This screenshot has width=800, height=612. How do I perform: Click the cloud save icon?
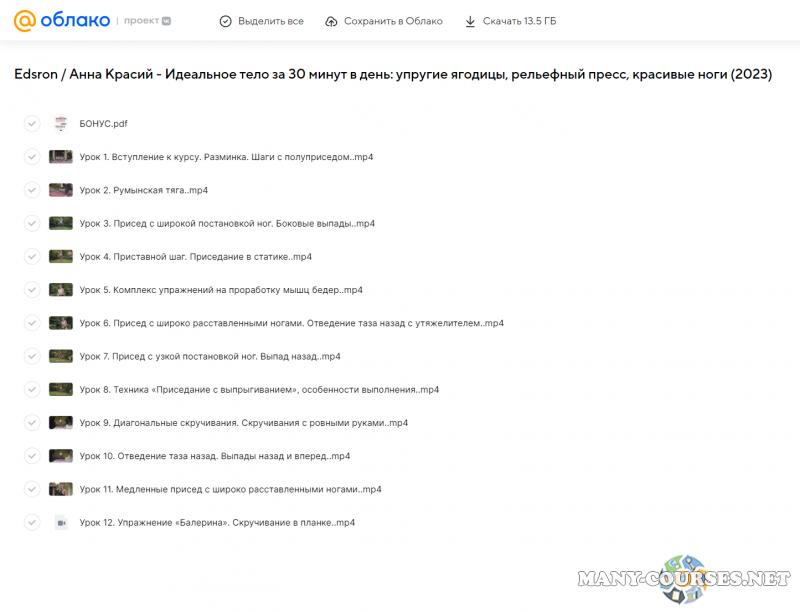pos(329,21)
